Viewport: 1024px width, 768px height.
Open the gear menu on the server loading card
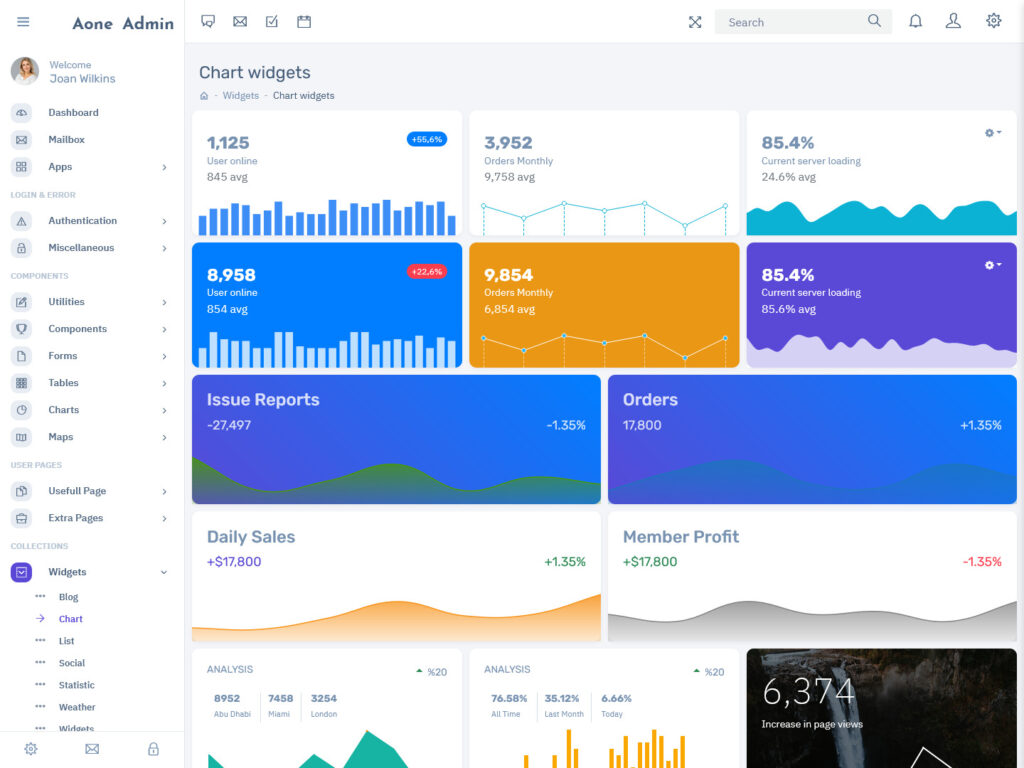pos(988,132)
